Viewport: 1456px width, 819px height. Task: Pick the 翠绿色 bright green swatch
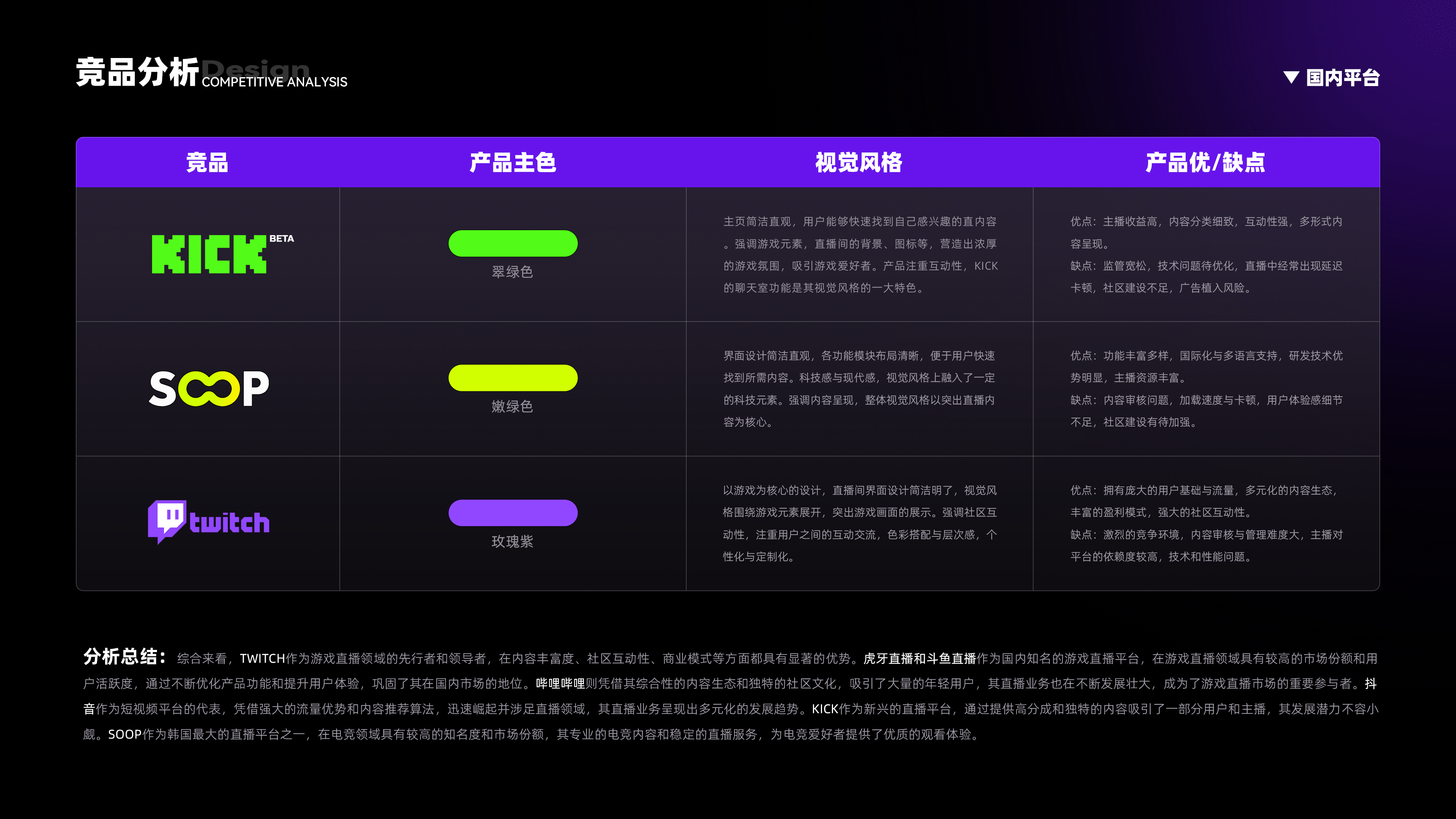(x=513, y=243)
